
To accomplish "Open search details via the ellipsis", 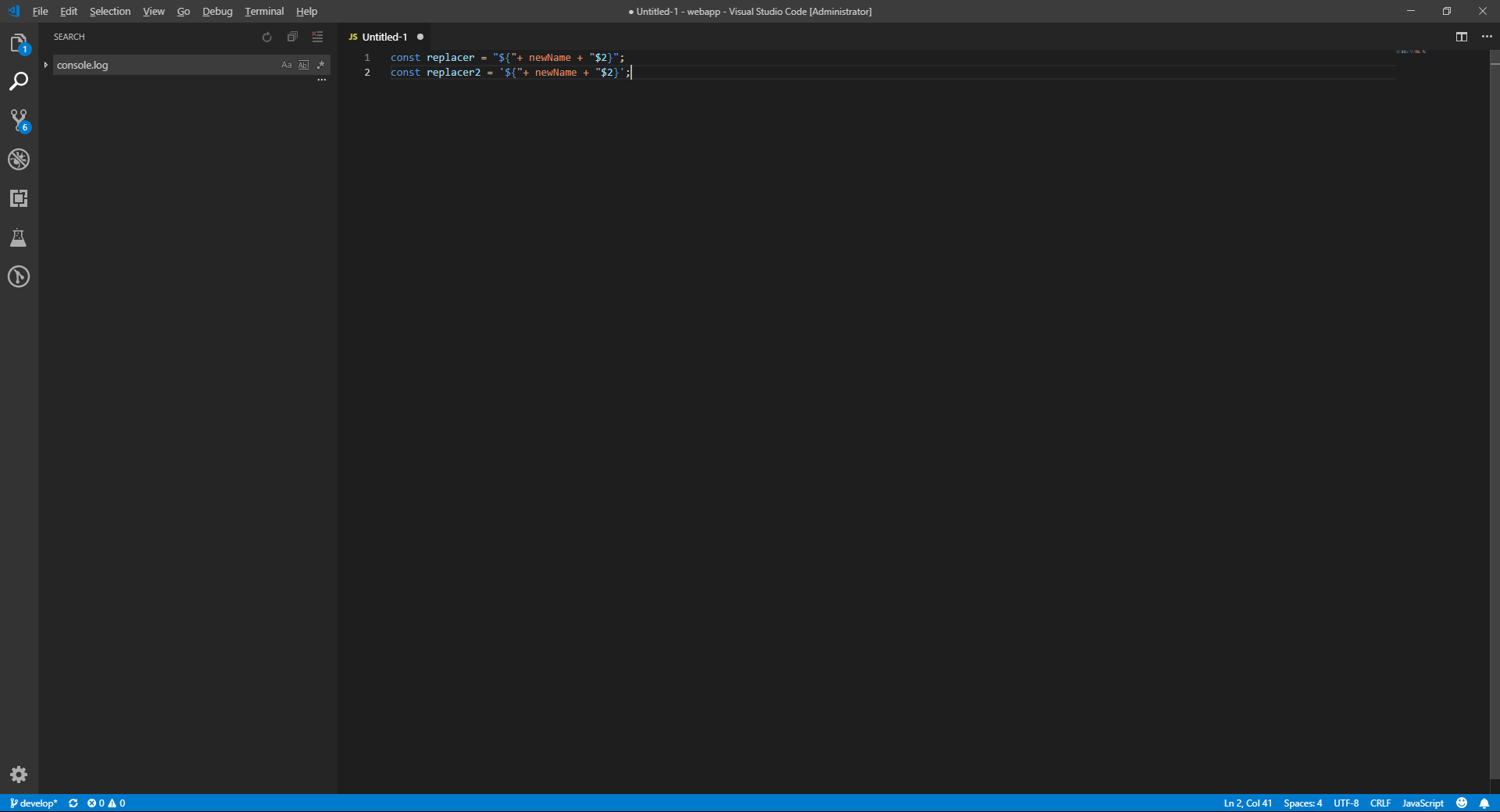I will [321, 80].
